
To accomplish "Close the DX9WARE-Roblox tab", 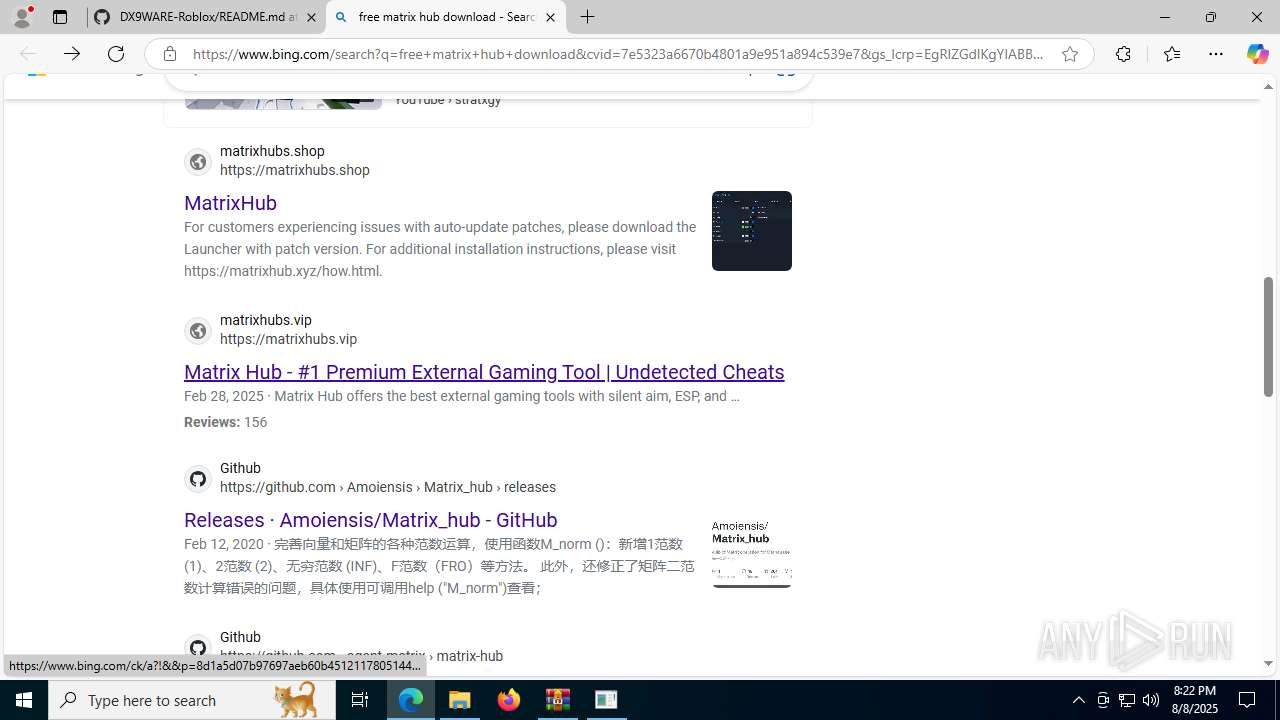I will 311,17.
